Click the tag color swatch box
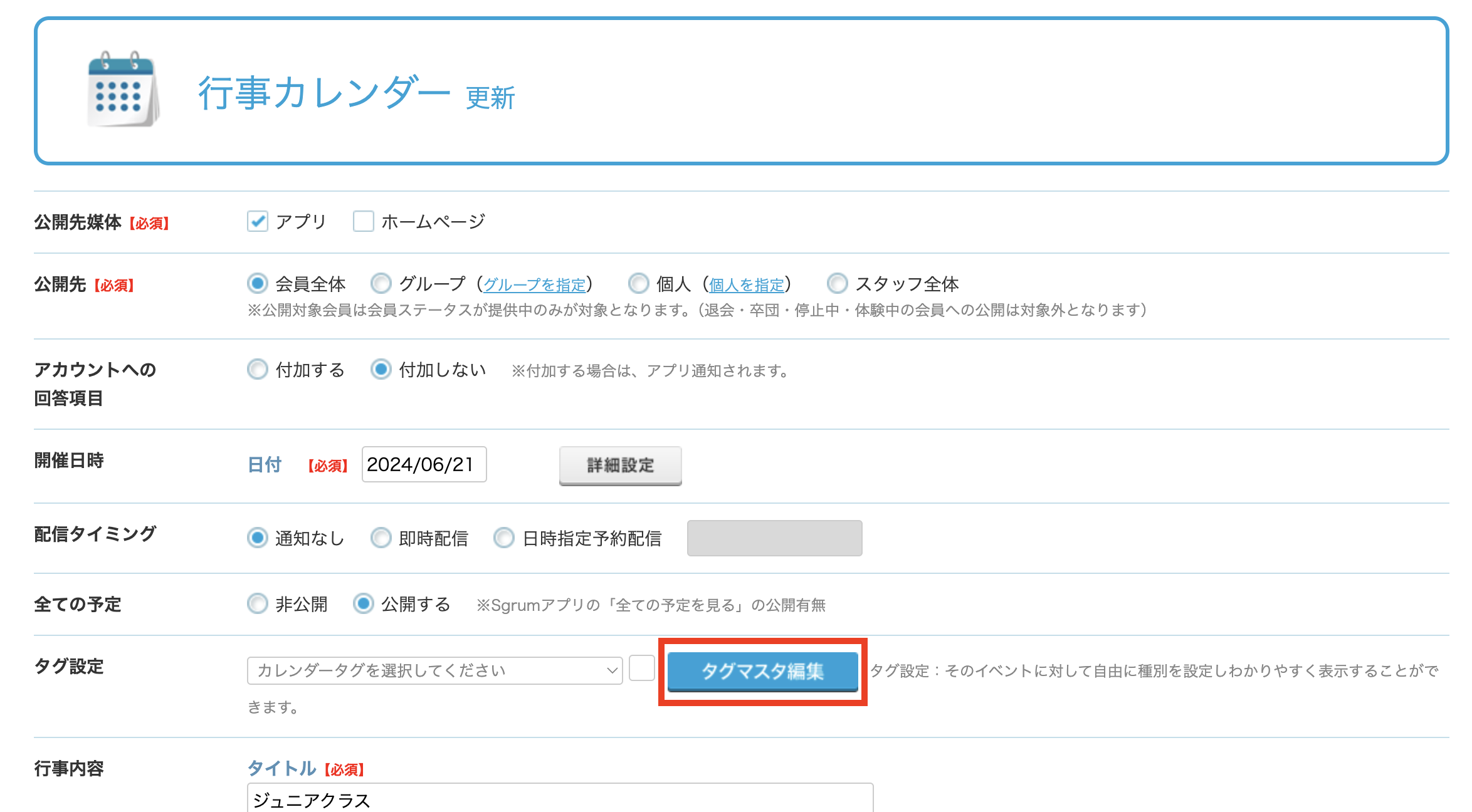 pos(642,668)
